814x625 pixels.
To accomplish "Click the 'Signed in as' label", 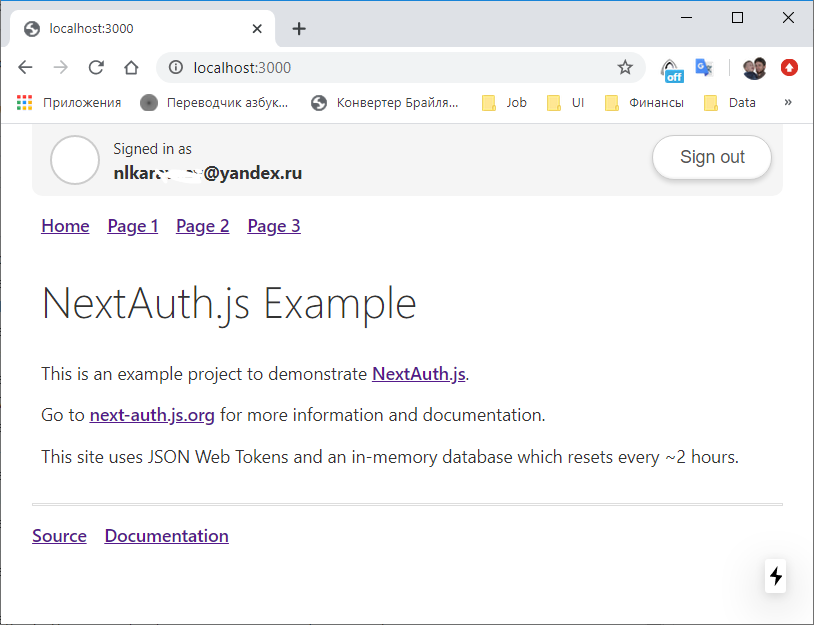I will coord(153,149).
